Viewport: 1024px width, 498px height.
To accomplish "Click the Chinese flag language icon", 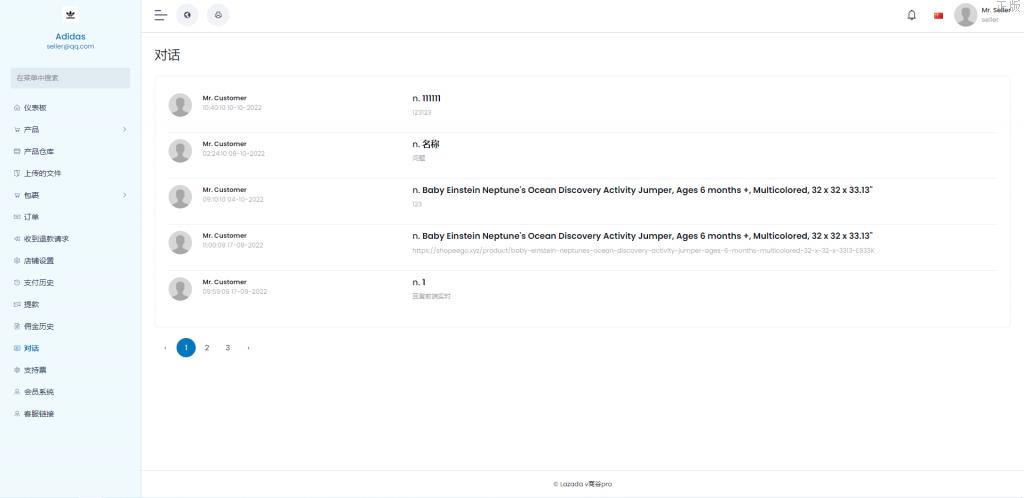I will [938, 15].
